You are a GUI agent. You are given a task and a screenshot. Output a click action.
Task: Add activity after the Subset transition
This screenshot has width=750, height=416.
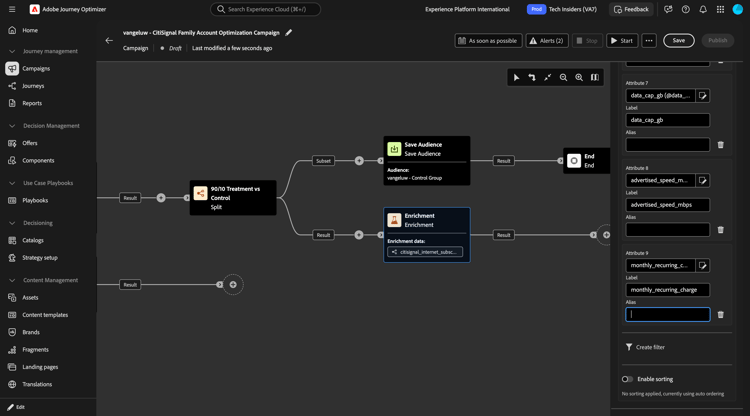[x=359, y=161]
